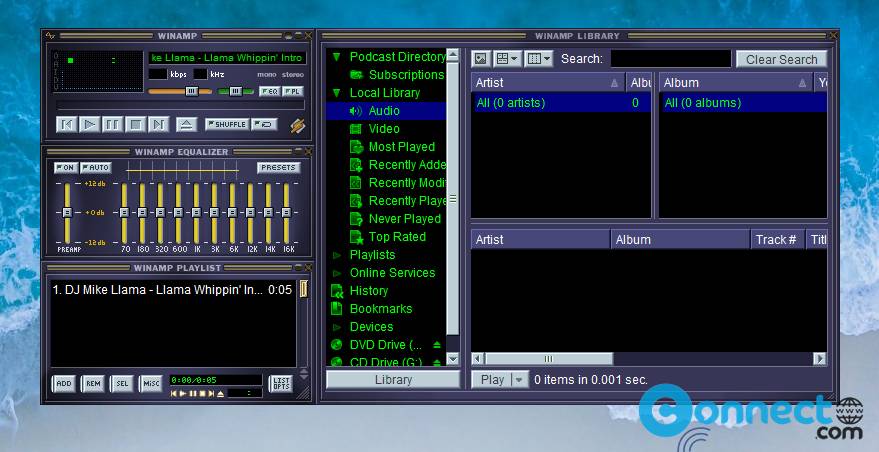Screen dimensions: 879x452
Task: Toggle equalizer AUTO mode
Action: (x=96, y=168)
